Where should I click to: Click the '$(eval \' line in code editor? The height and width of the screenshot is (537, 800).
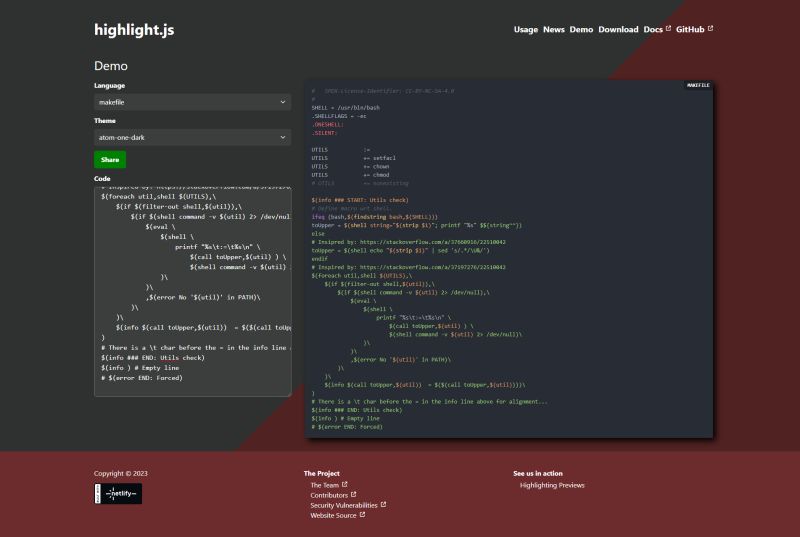pos(160,227)
